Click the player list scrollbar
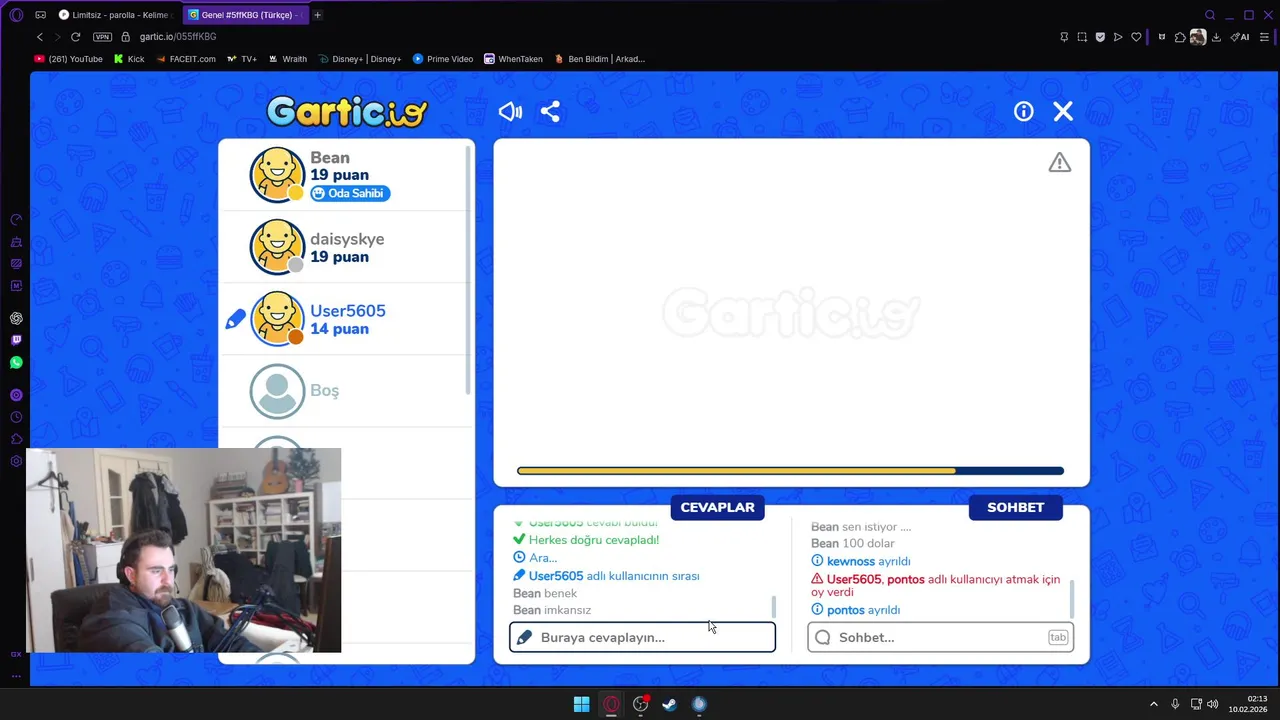Screen dimensions: 1280x720 (x=469, y=270)
